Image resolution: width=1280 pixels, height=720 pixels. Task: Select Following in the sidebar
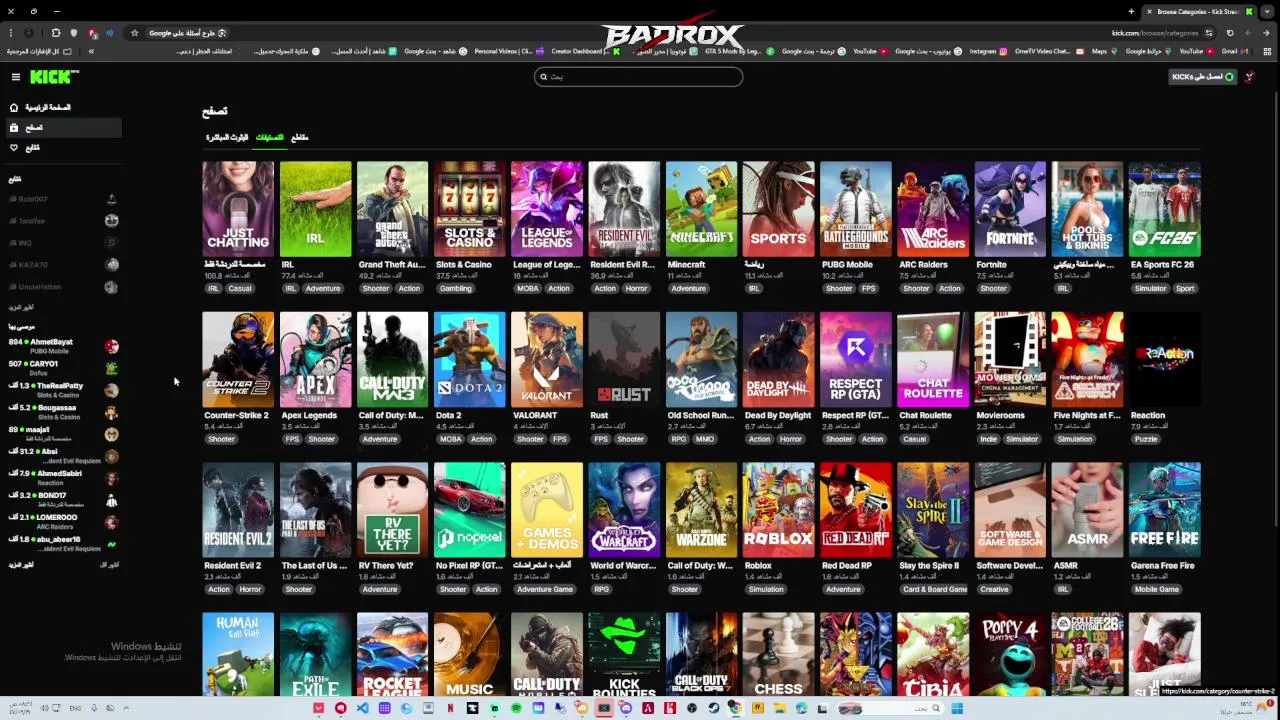click(62, 147)
